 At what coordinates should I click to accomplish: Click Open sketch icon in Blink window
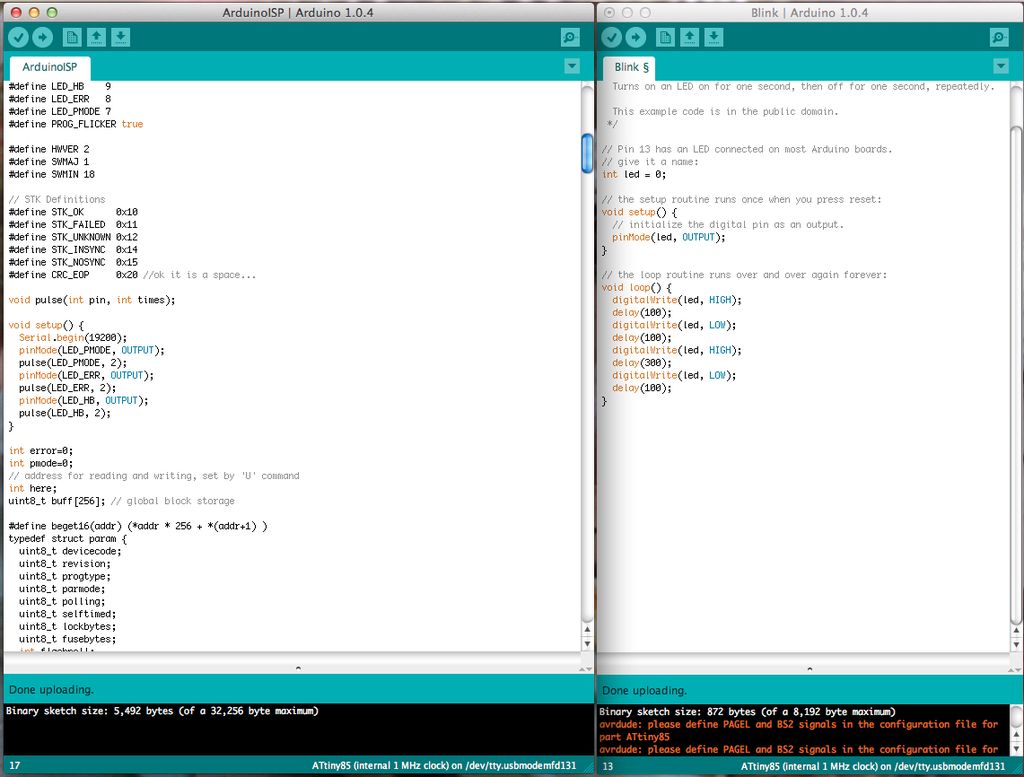(x=689, y=37)
